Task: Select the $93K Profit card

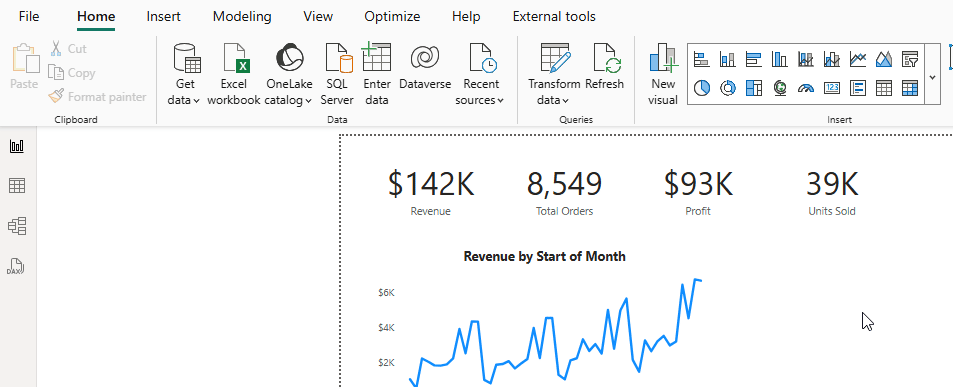Action: [x=698, y=193]
